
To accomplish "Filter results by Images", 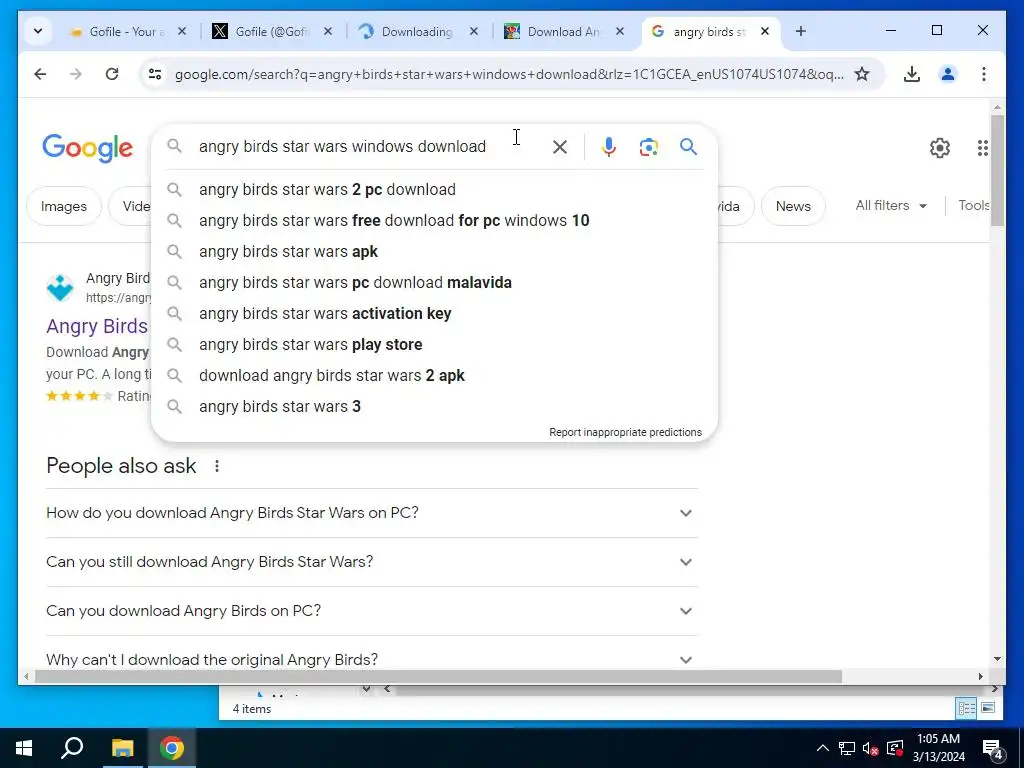I will coord(63,206).
